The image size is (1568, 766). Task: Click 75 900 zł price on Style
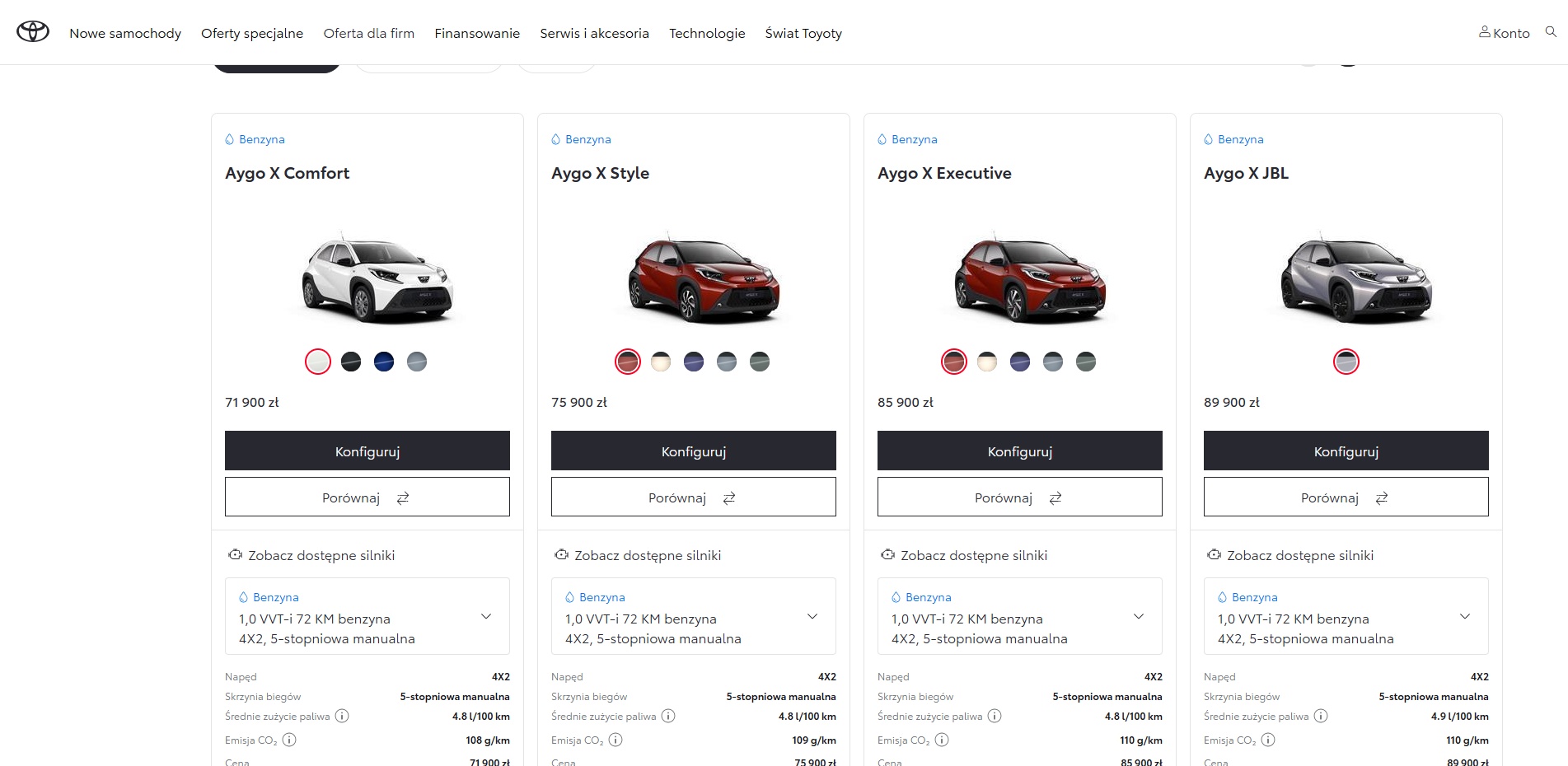click(579, 402)
